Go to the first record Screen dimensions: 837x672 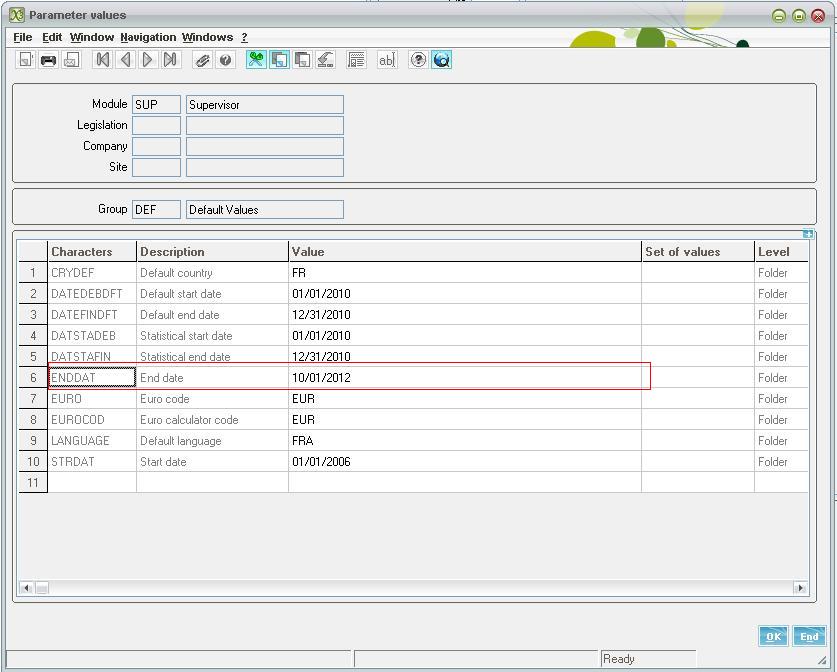click(x=102, y=60)
